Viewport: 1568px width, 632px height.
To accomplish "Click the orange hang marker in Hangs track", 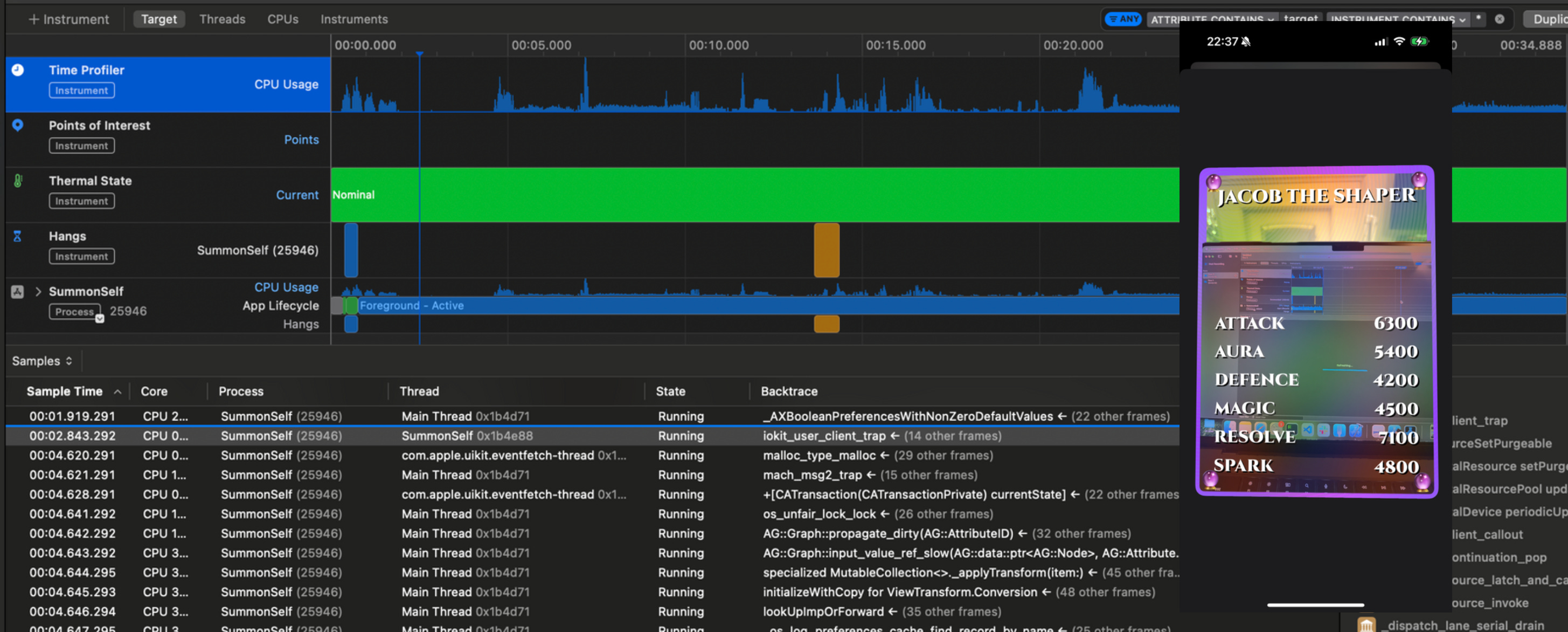I will pyautogui.click(x=826, y=250).
